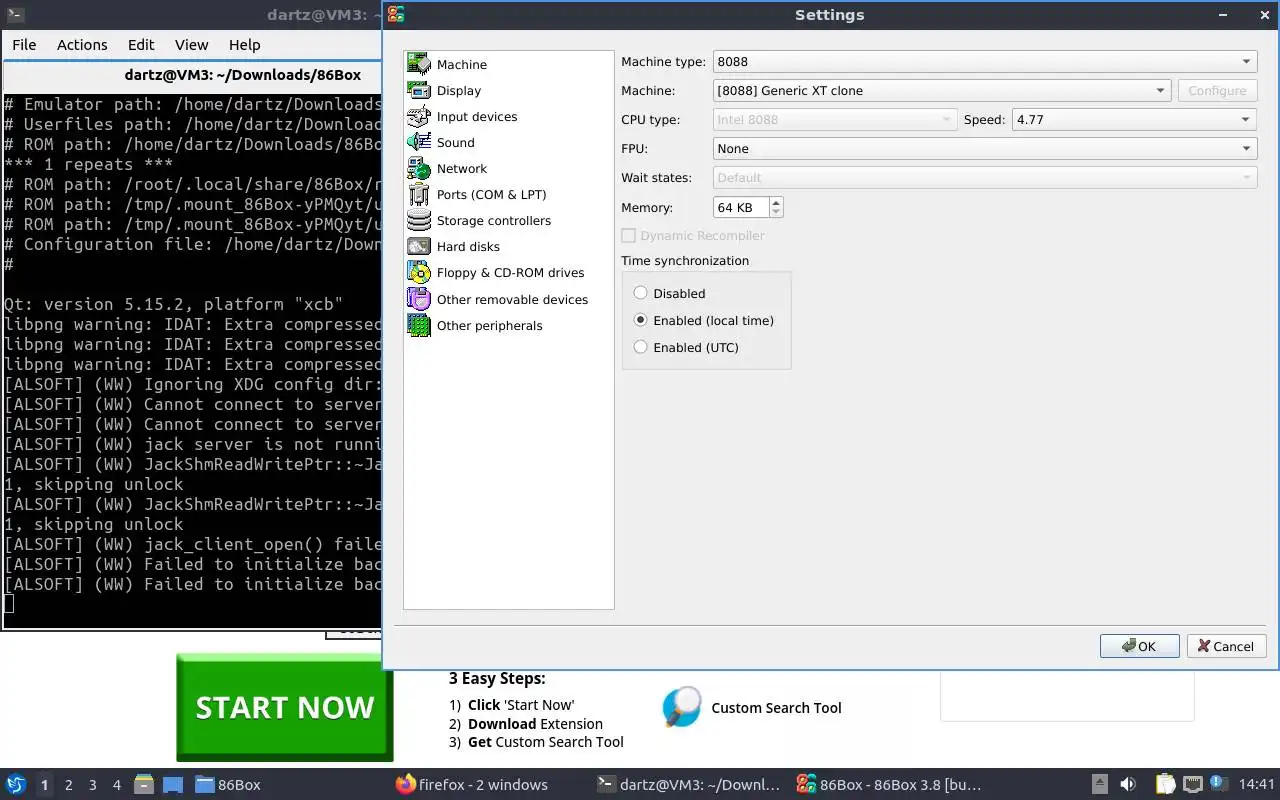Open the Wait states dropdown
This screenshot has width=1280, height=800.
coord(985,177)
